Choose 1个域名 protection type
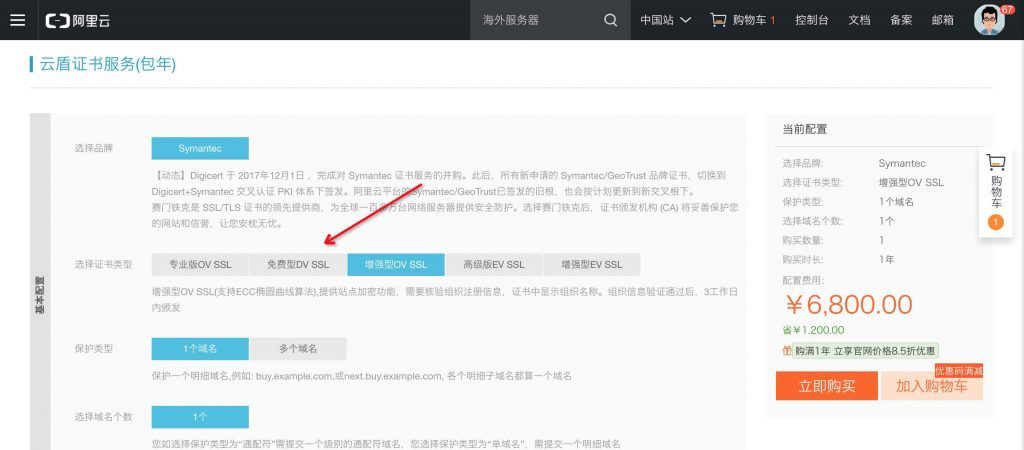The height and width of the screenshot is (450, 1024). 200,349
